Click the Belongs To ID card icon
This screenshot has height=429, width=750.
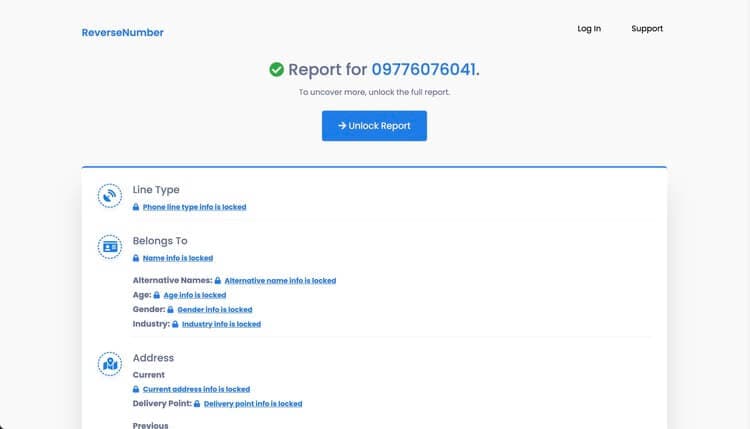(110, 247)
